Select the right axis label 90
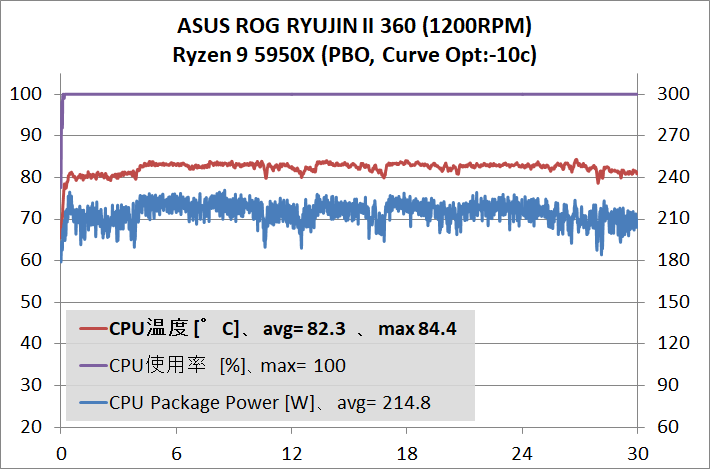Image resolution: width=710 pixels, height=469 pixels. [x=668, y=385]
